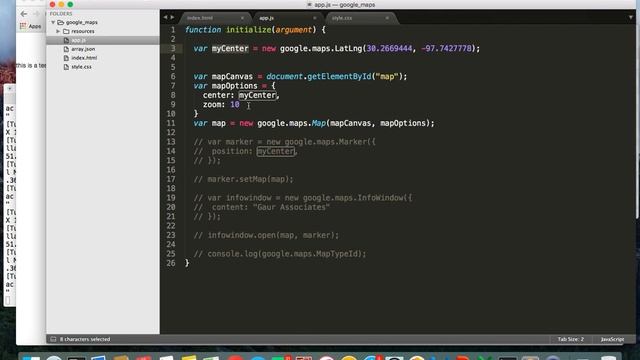Click the longitude value -97.7427778
This screenshot has height=360, width=640.
[446, 49]
